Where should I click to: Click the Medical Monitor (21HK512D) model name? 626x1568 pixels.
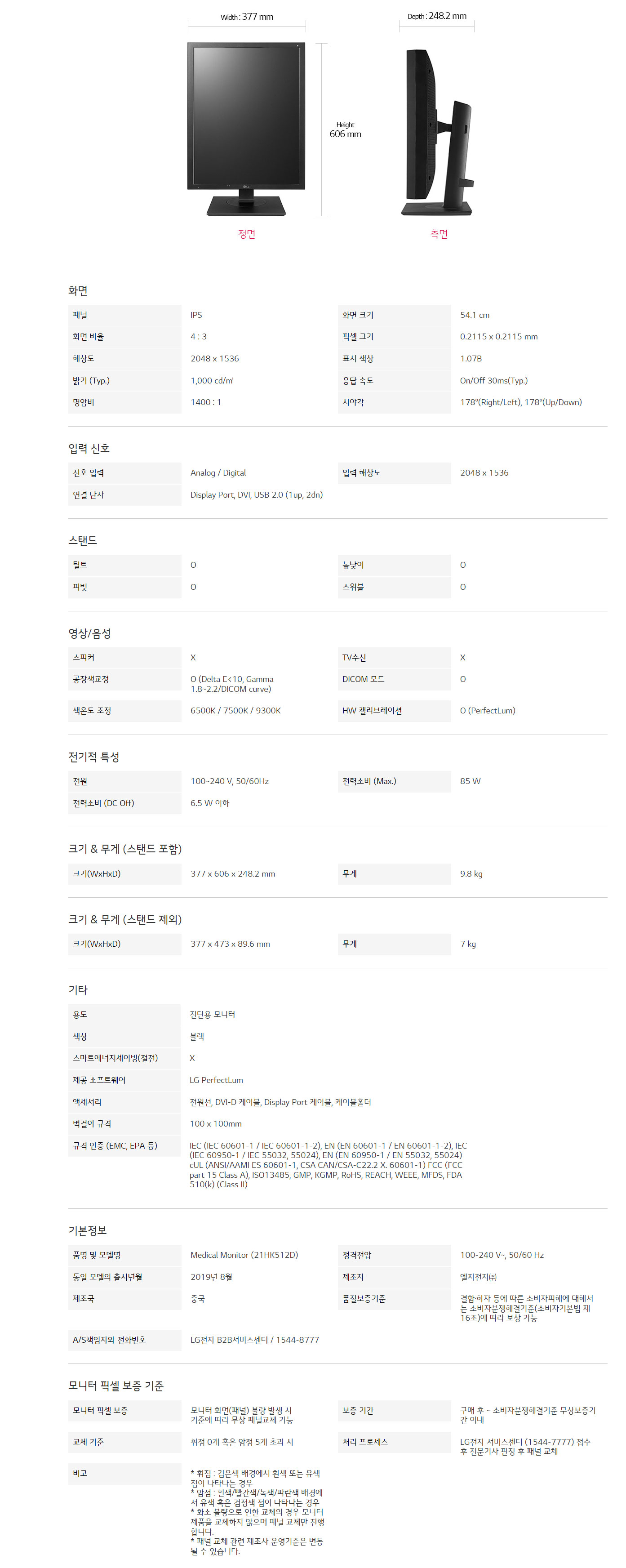click(x=244, y=1255)
